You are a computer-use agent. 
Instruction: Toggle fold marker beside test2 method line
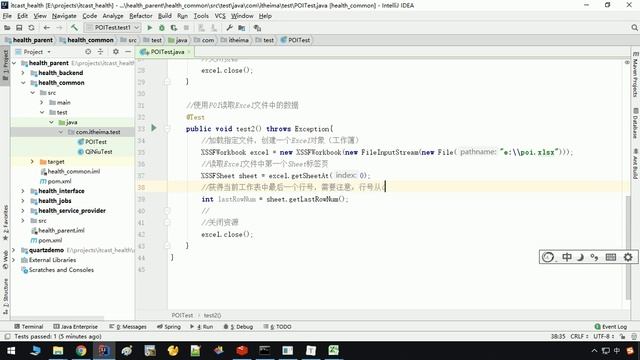[x=167, y=129]
